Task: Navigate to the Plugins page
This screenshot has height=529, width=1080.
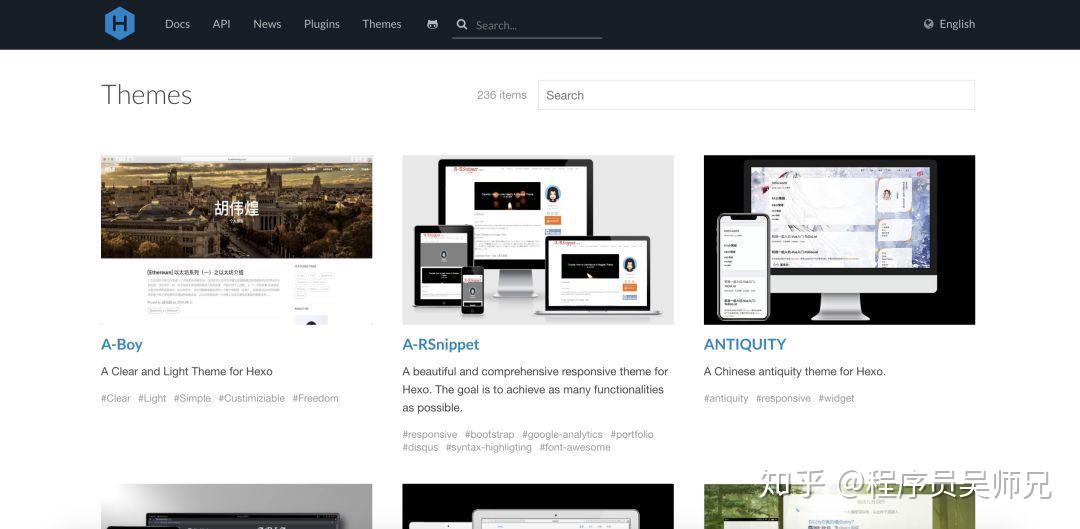Action: pos(322,24)
